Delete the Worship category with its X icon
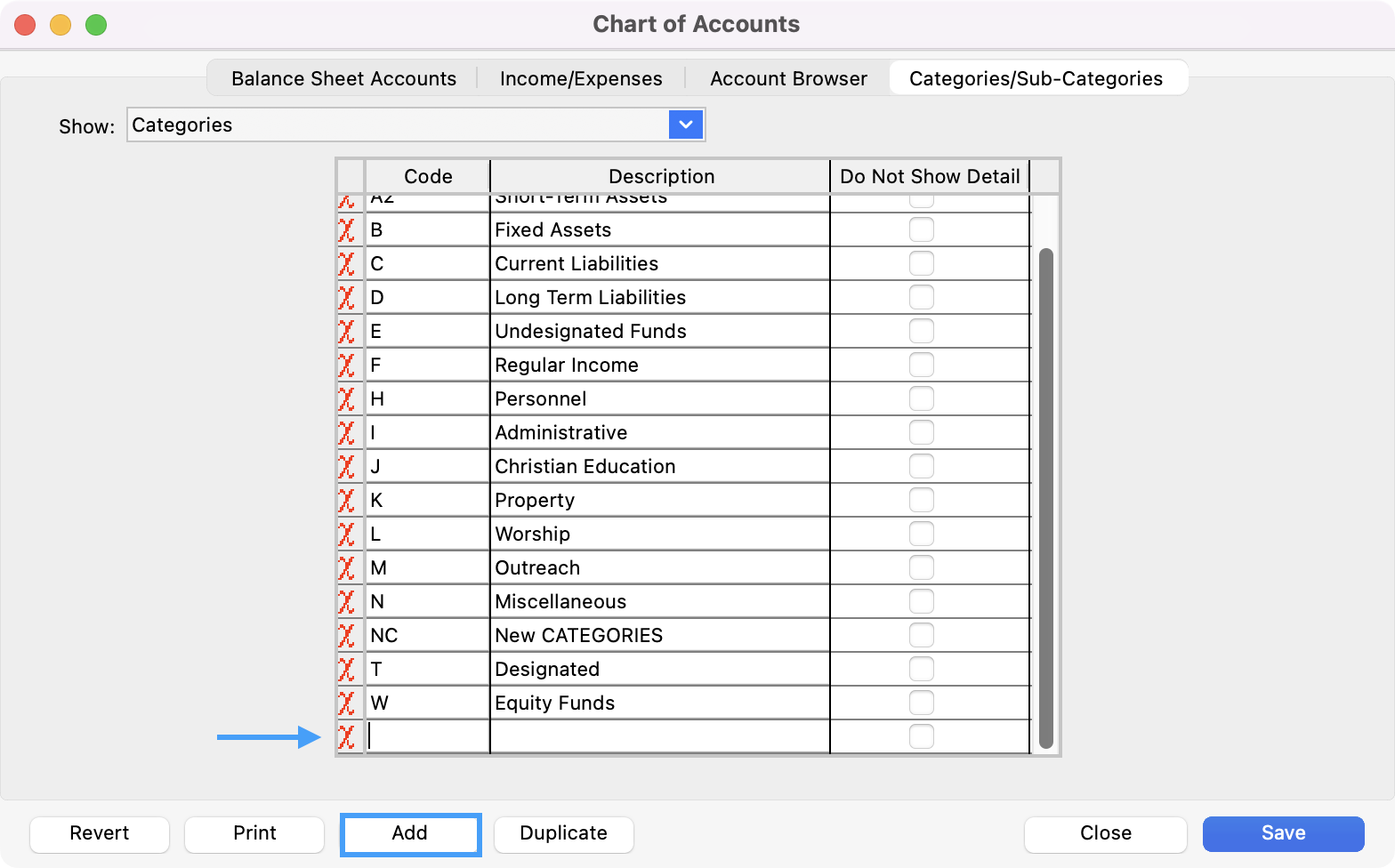This screenshot has width=1395, height=868. pyautogui.click(x=347, y=534)
